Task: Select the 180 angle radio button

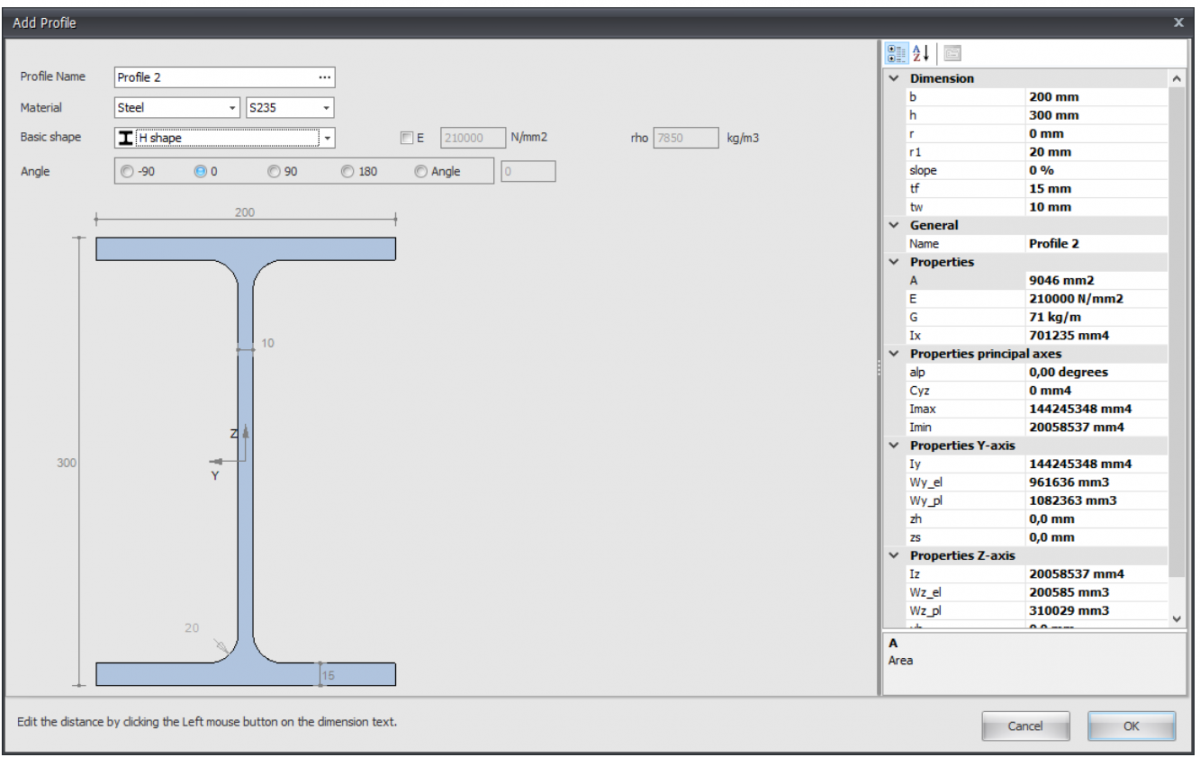Action: 349,171
